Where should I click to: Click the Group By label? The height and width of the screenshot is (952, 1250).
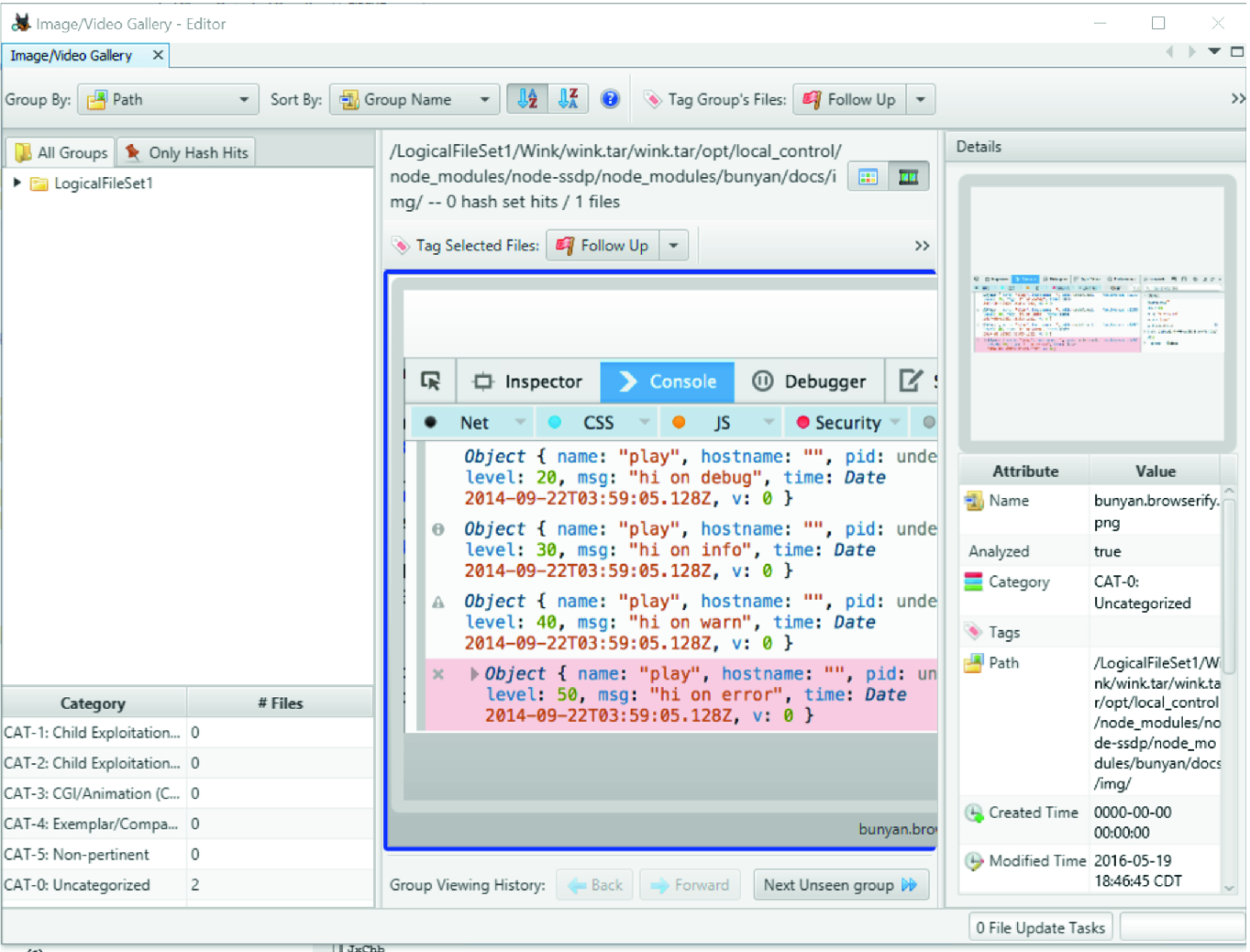(38, 99)
